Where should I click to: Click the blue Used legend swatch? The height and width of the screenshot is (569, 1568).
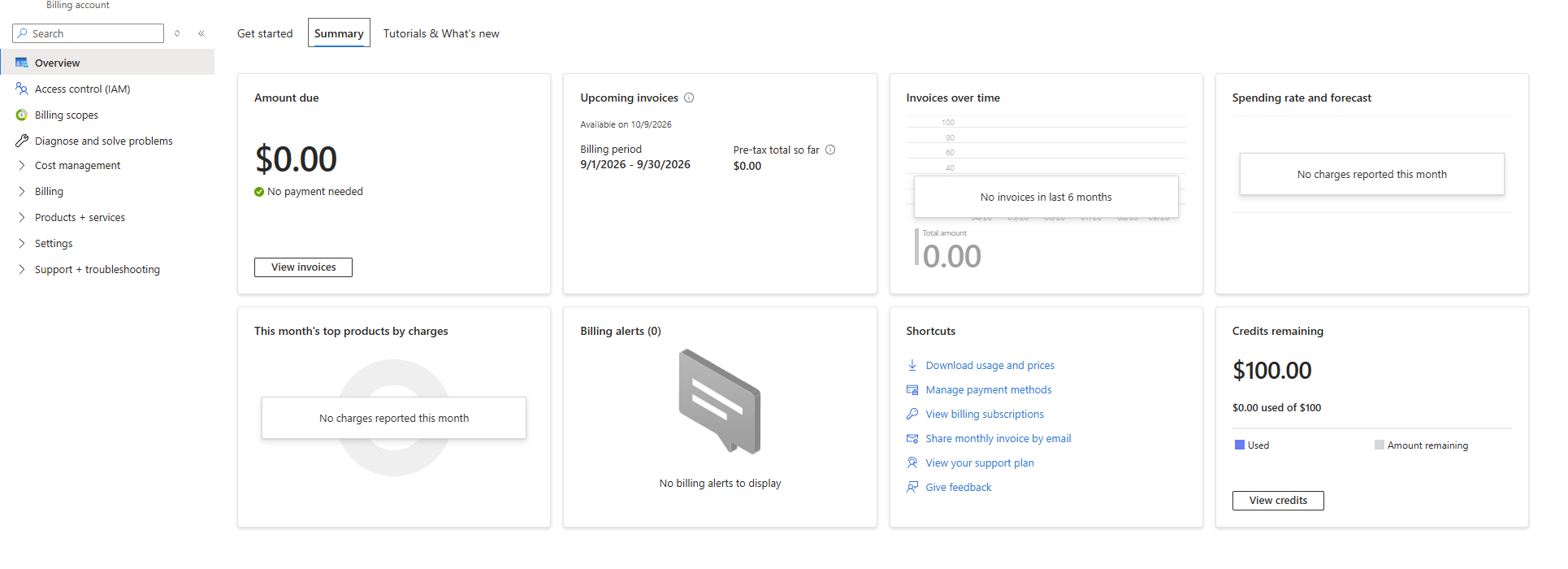[x=1240, y=445]
